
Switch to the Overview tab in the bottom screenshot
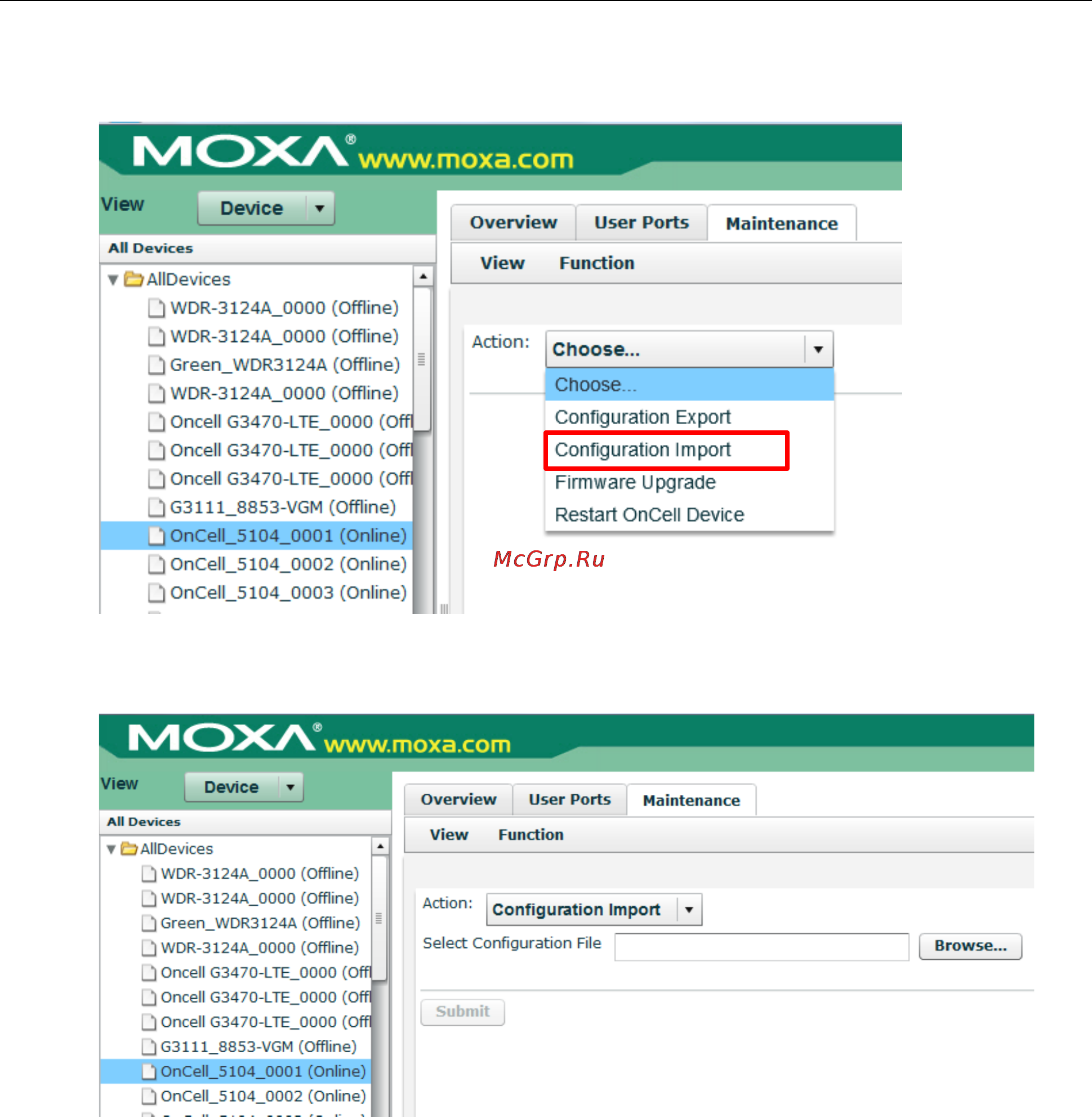tap(458, 799)
